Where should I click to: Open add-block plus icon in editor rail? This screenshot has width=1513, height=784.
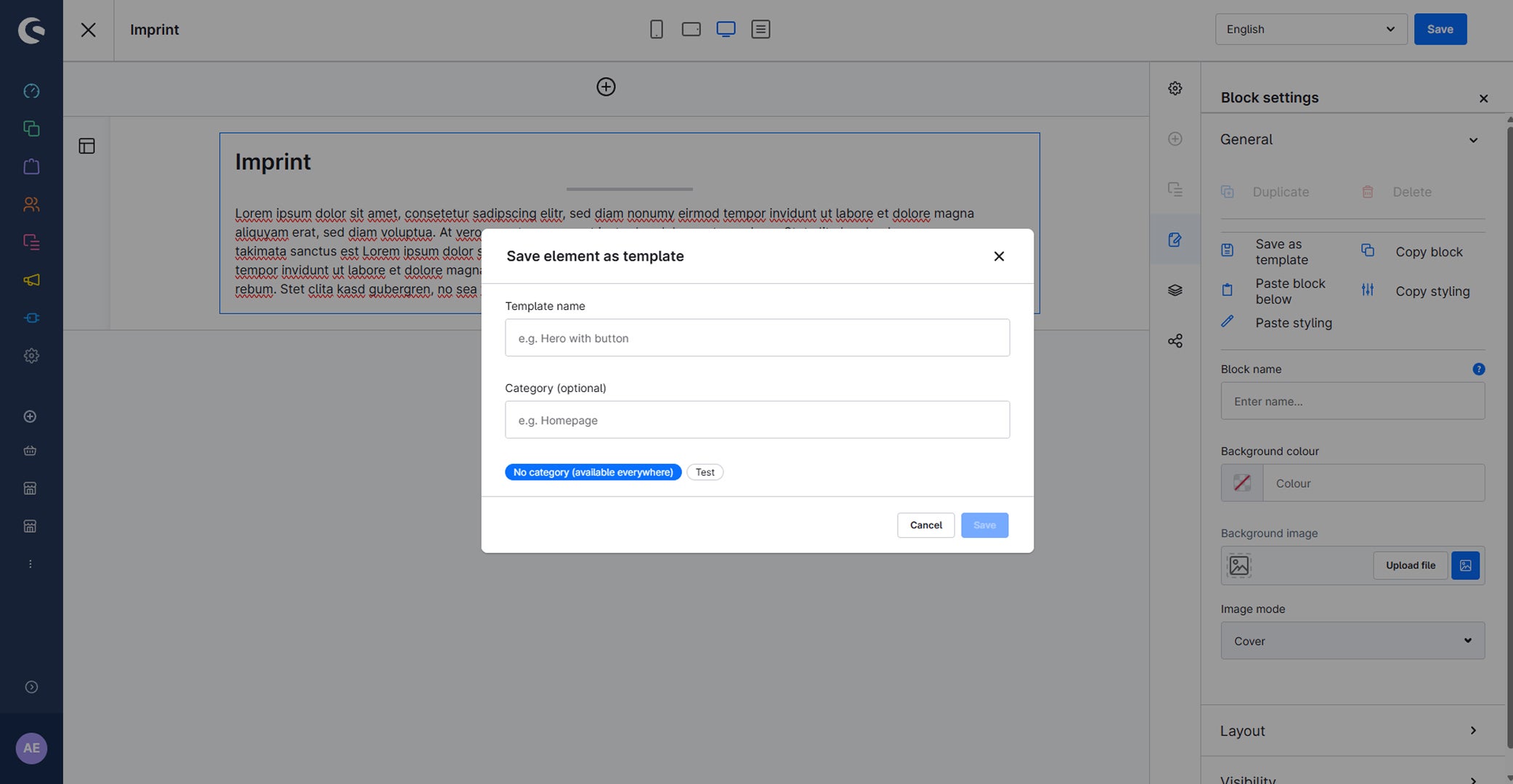[1175, 139]
